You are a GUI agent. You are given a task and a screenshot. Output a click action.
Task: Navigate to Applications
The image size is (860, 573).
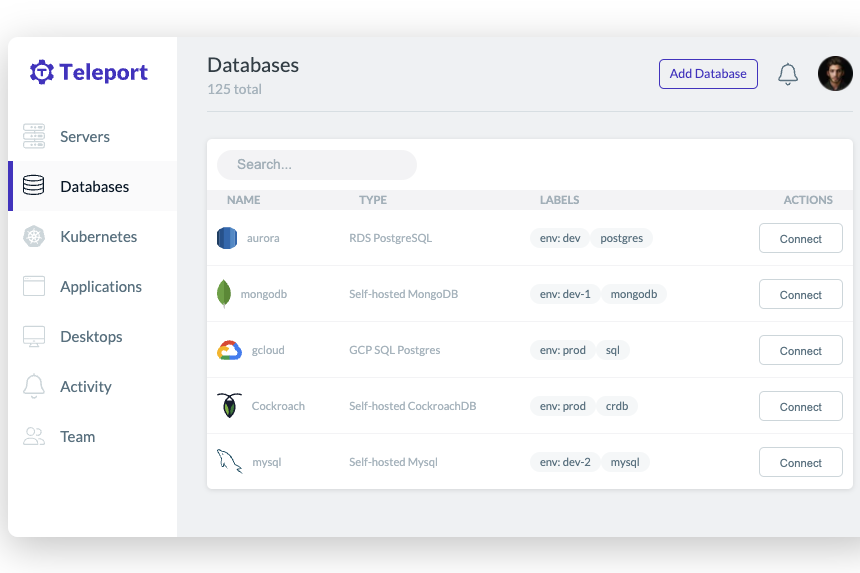point(93,286)
